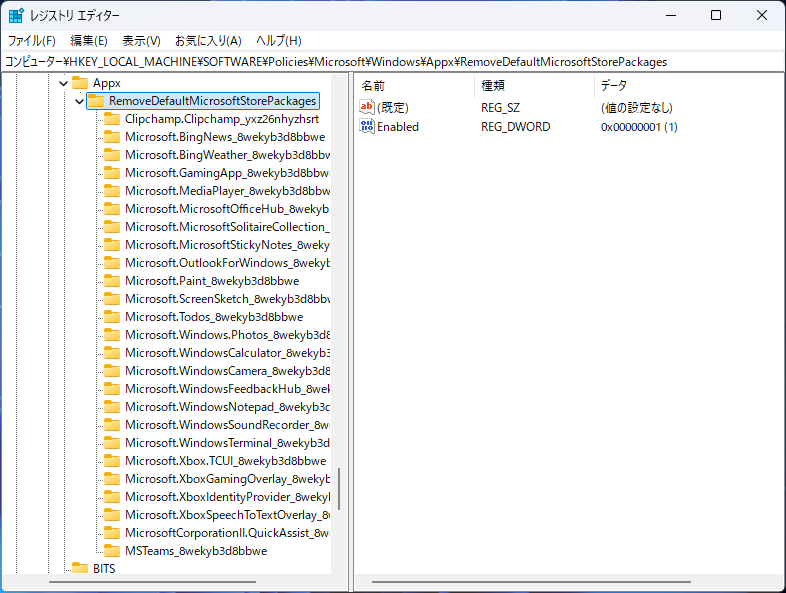Select the WindowsCamera folder icon

pyautogui.click(x=112, y=371)
